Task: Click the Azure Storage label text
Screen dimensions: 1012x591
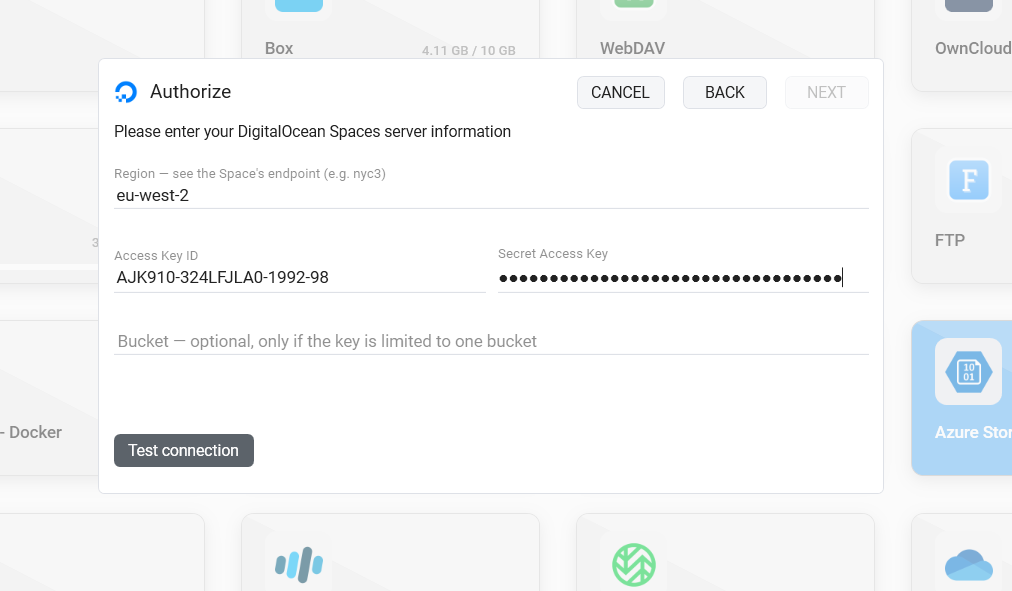Action: click(x=973, y=432)
